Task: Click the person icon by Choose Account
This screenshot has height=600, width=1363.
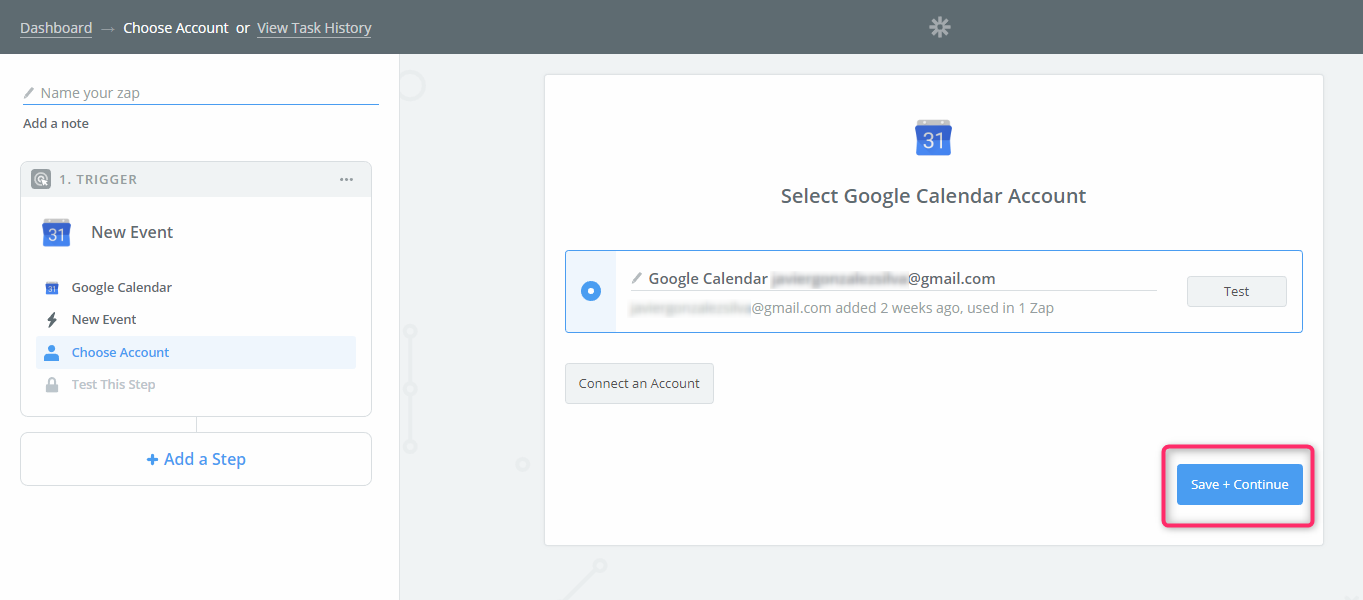Action: coord(52,352)
